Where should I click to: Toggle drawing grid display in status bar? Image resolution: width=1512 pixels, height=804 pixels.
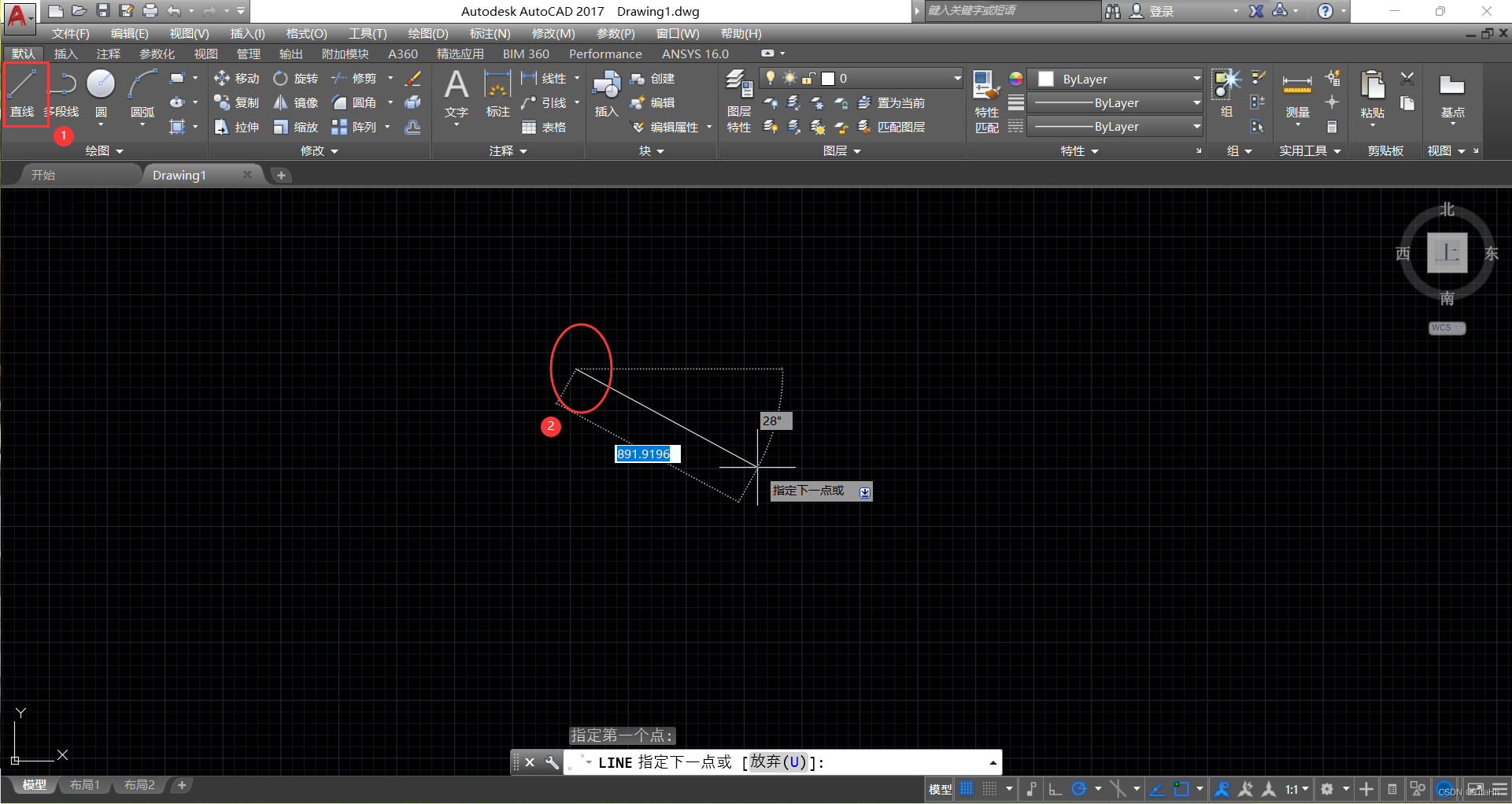pos(967,788)
